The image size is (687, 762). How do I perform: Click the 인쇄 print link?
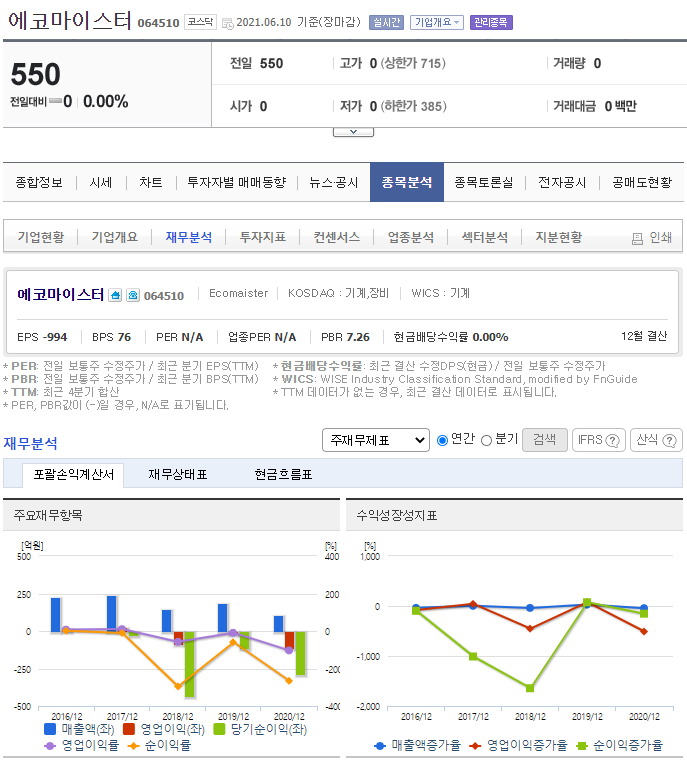[x=652, y=238]
